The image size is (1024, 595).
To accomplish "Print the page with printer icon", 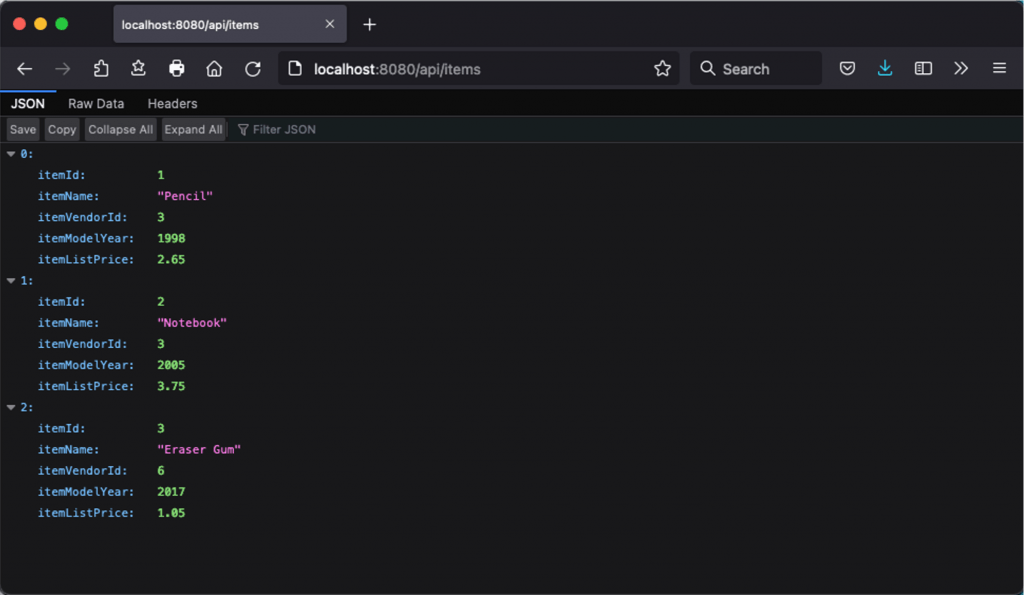I will tap(176, 69).
